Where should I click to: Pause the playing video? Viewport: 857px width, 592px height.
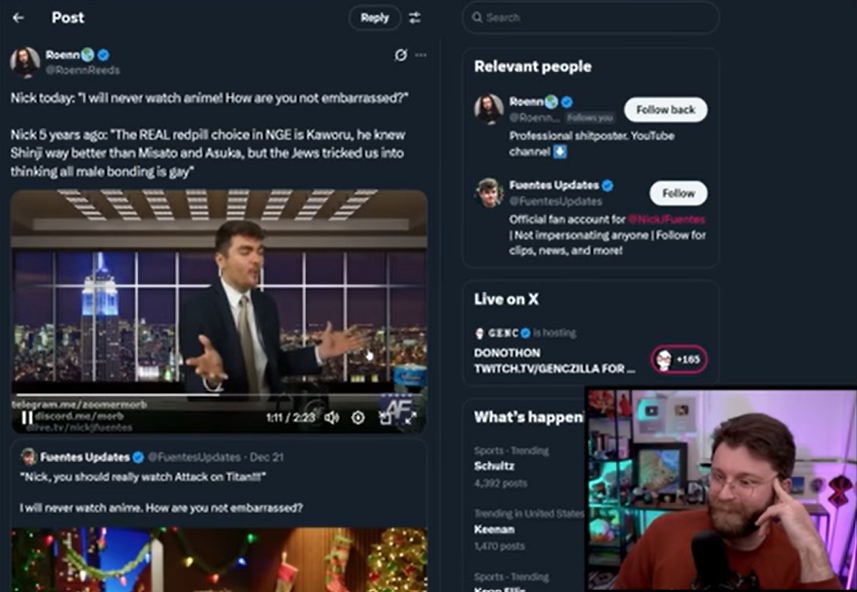(27, 417)
